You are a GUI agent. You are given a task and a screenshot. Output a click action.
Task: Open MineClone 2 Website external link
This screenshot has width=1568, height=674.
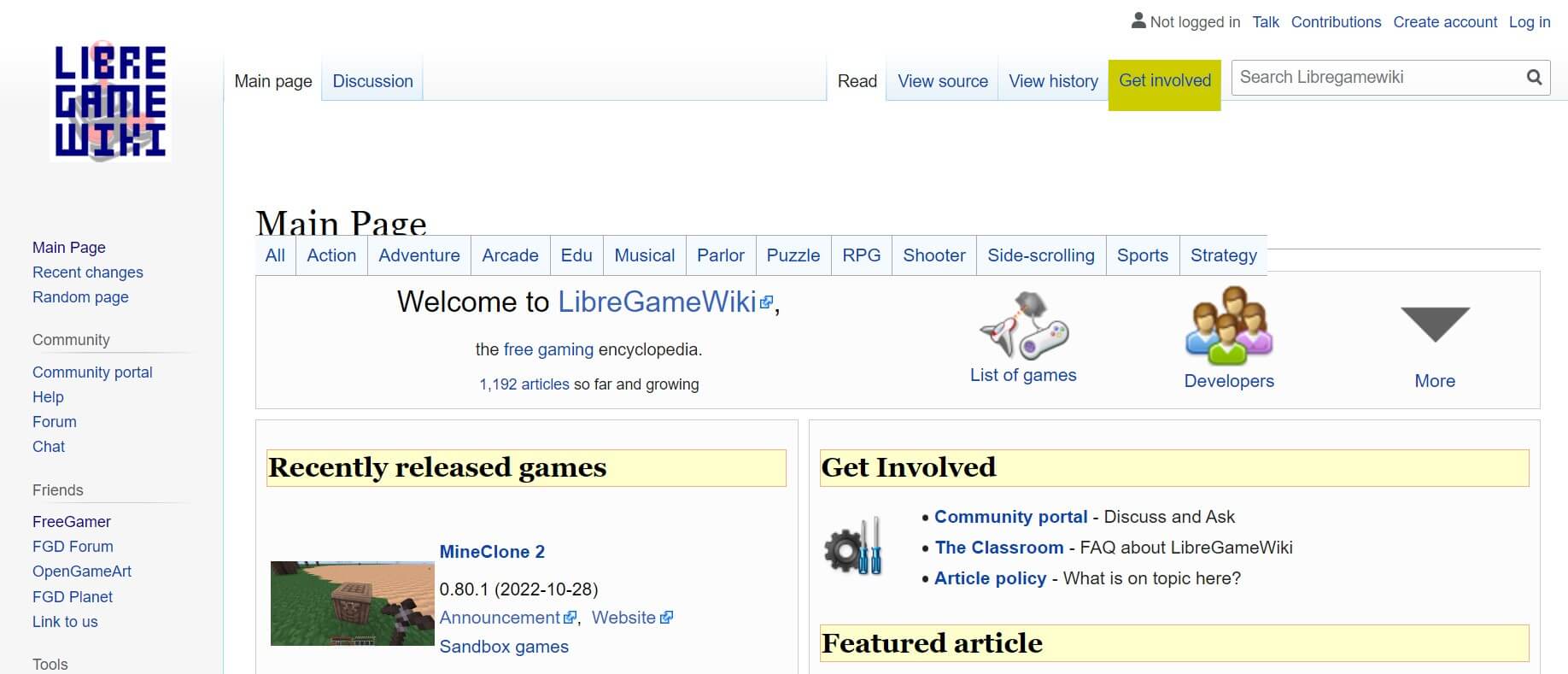tap(632, 618)
